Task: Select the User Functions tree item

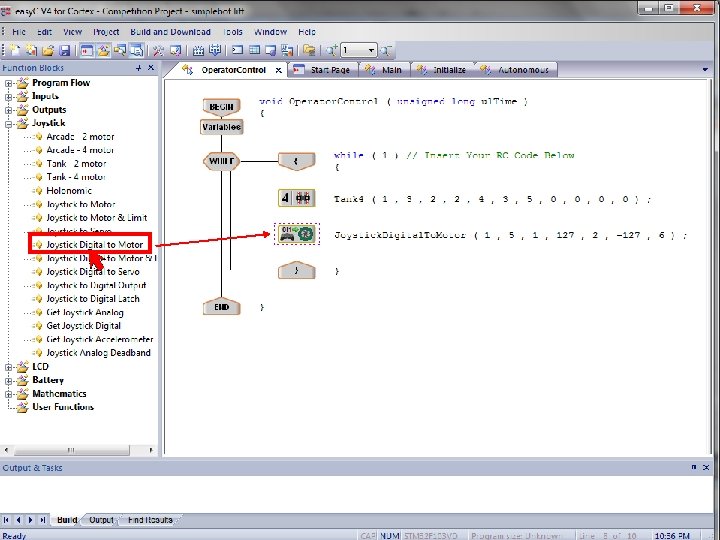Action: pos(62,407)
